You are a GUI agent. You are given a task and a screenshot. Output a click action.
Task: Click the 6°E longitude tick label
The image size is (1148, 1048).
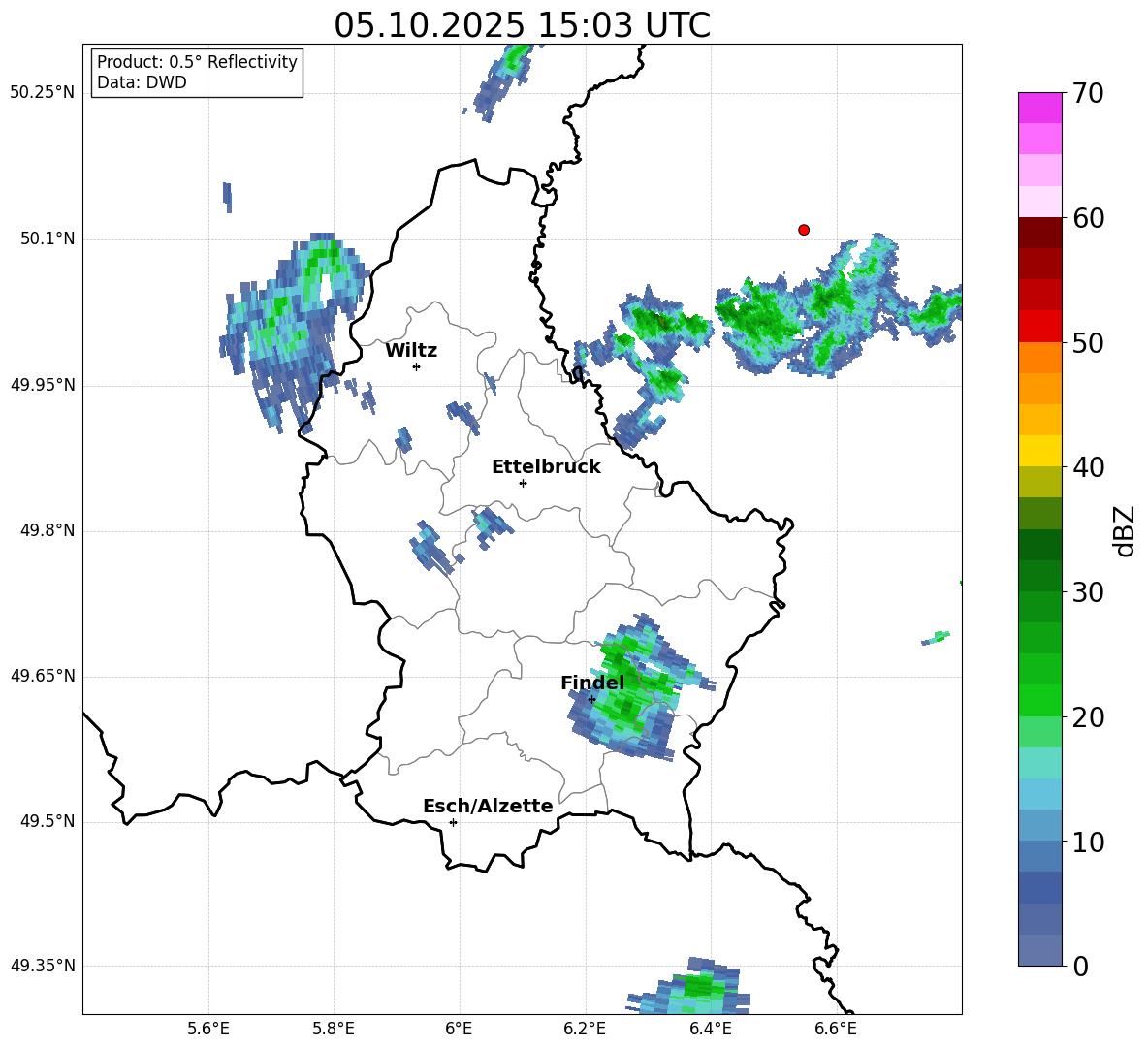coord(459,1029)
